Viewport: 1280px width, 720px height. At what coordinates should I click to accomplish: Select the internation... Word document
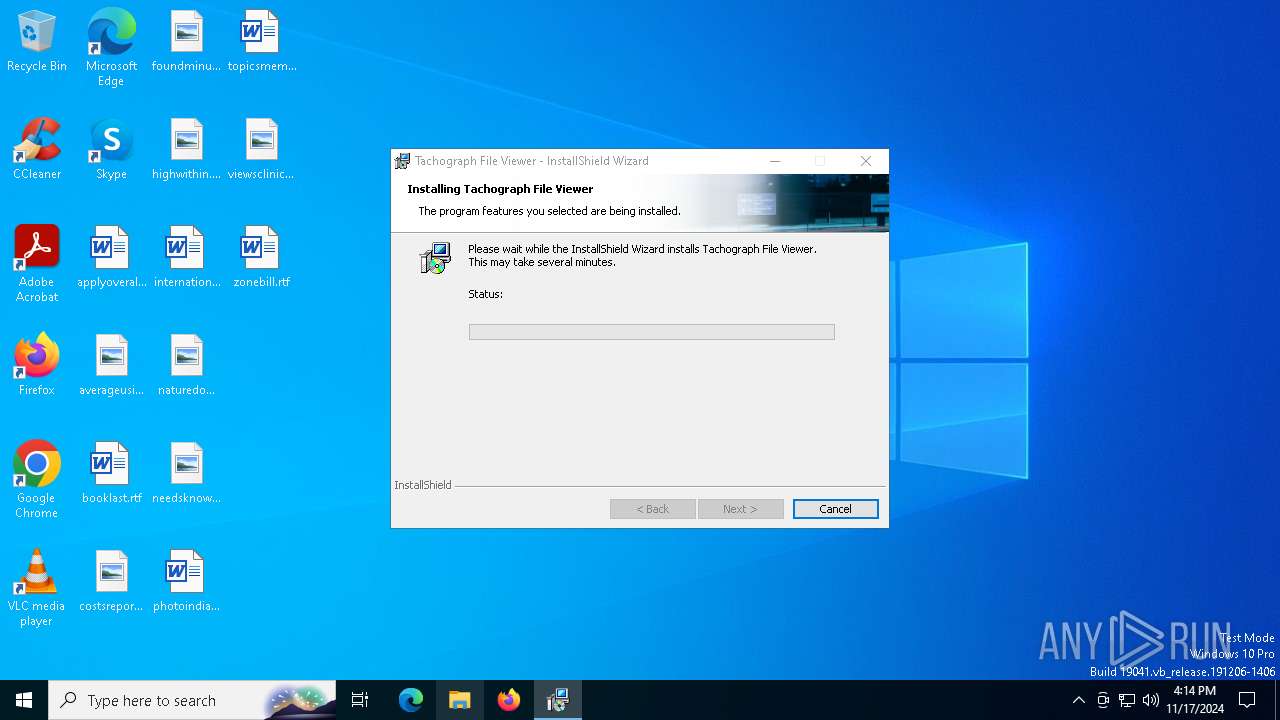pos(186,258)
